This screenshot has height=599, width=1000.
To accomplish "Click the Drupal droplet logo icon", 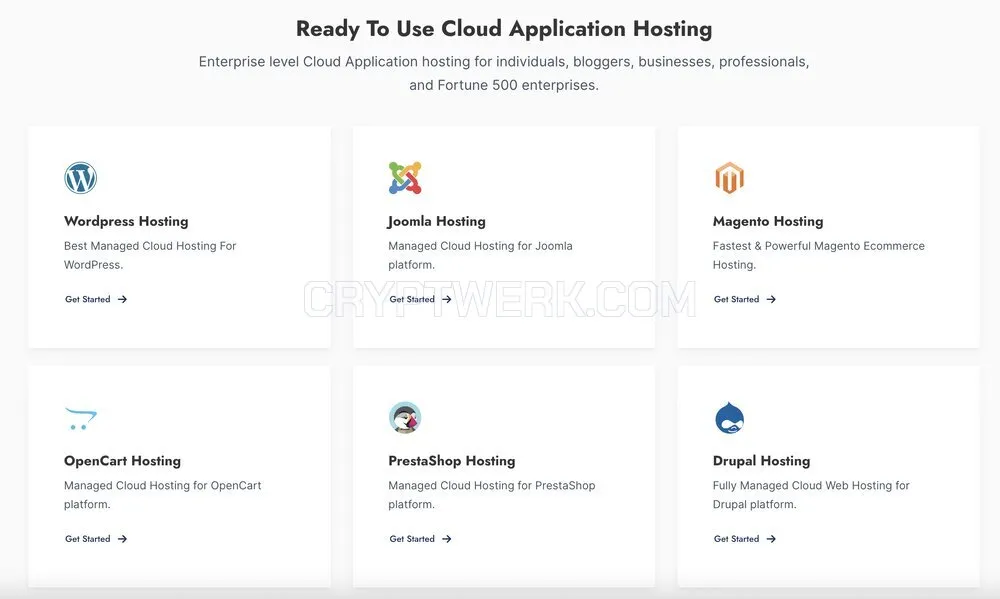I will coord(730,418).
